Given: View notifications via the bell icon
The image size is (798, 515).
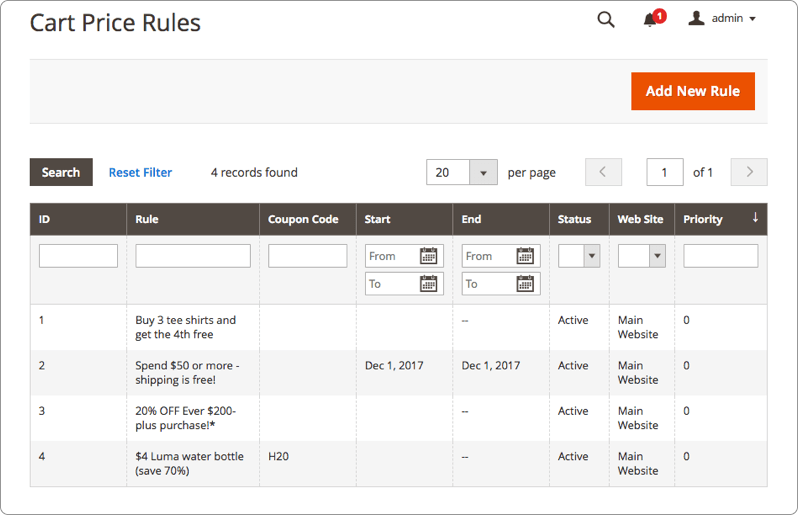Looking at the screenshot, I should pyautogui.click(x=650, y=19).
